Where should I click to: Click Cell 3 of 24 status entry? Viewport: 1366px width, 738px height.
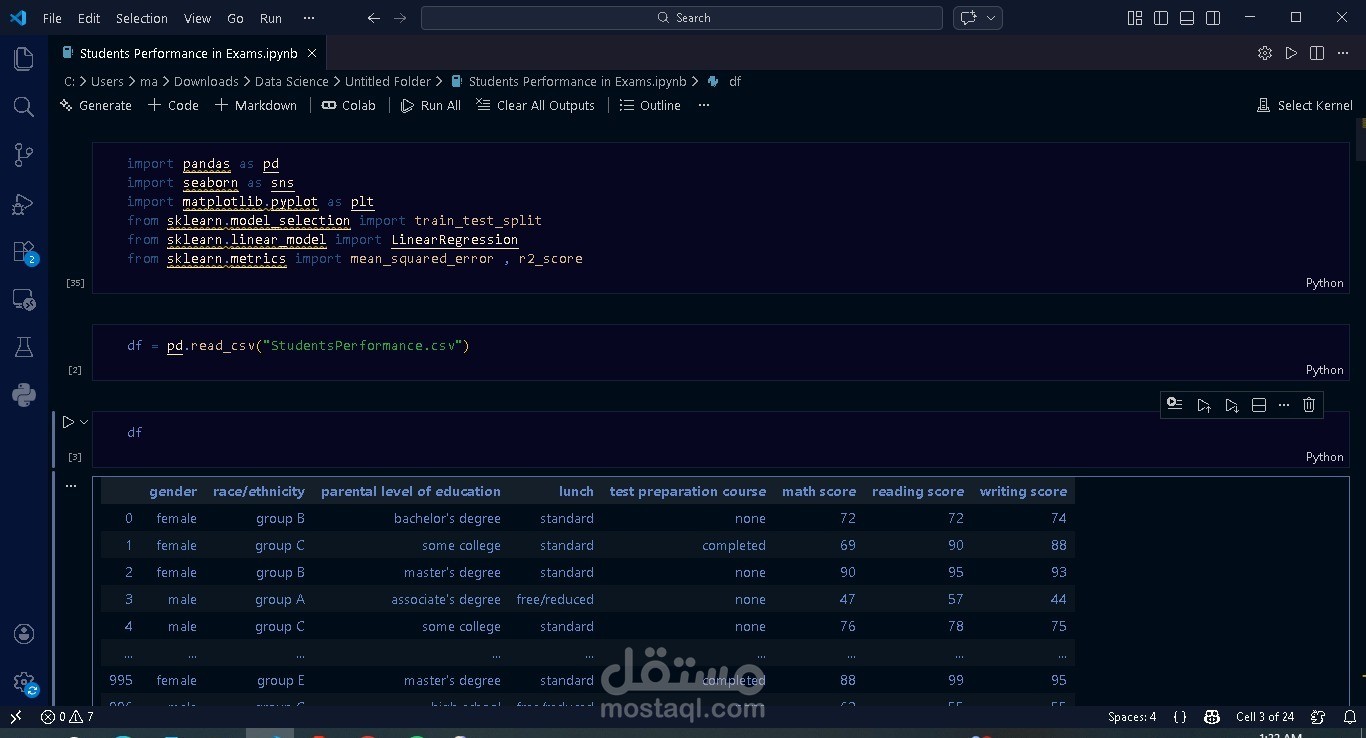click(x=1265, y=716)
